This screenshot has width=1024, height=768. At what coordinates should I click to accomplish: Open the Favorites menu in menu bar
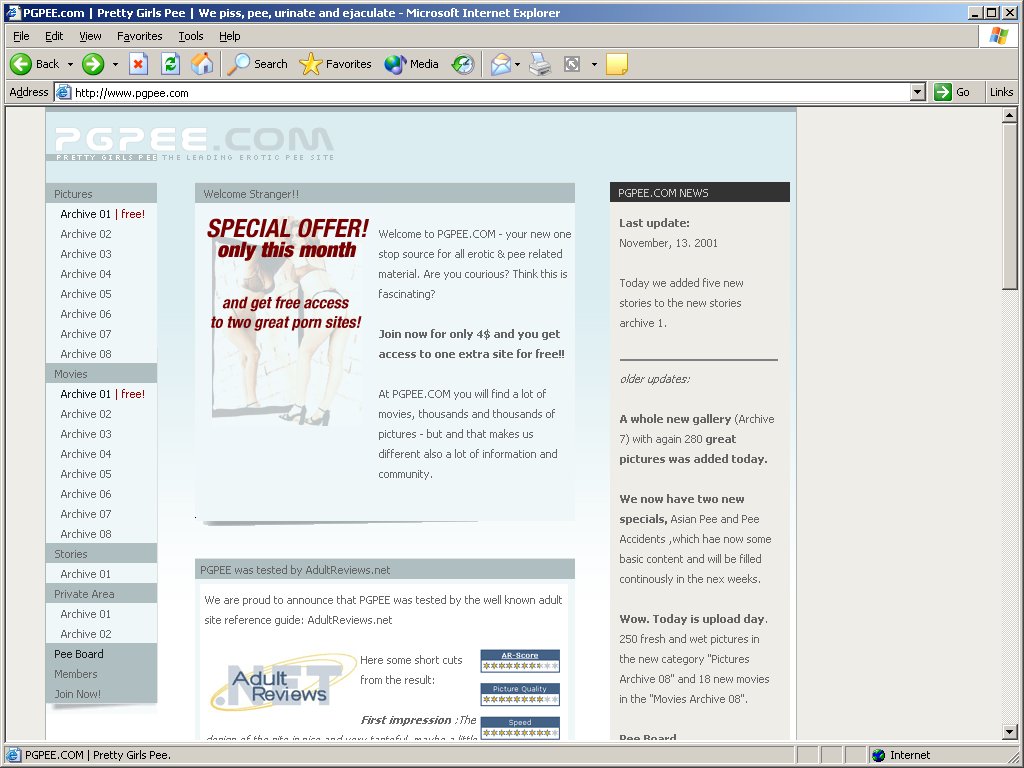point(139,36)
